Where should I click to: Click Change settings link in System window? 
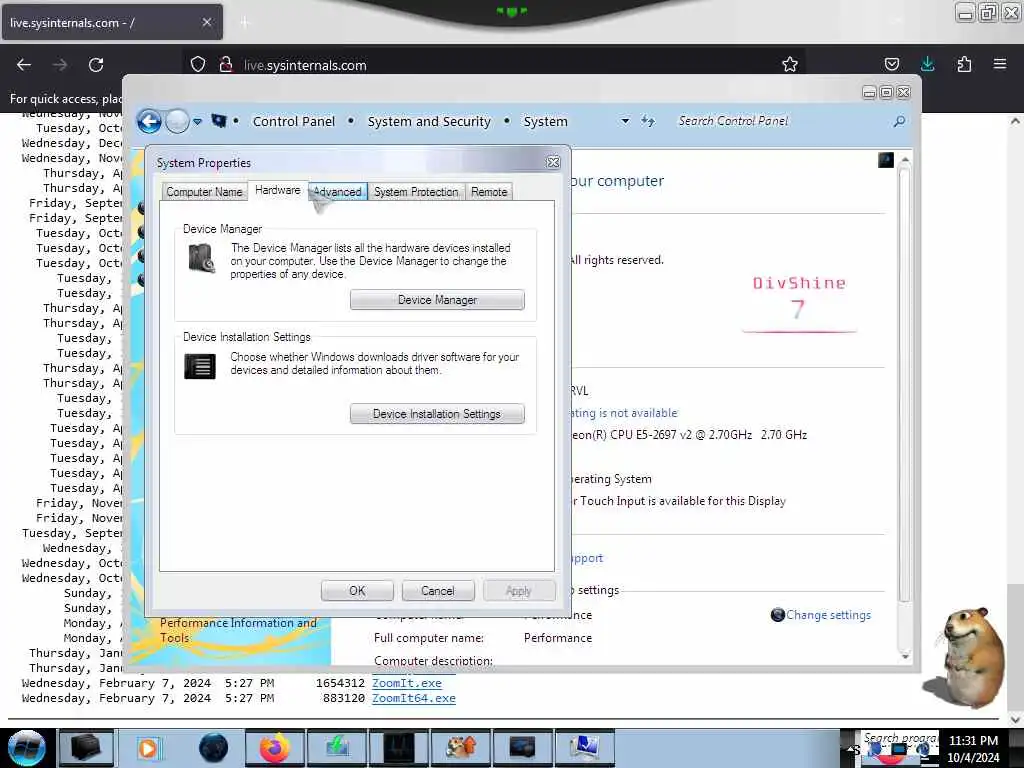(828, 615)
